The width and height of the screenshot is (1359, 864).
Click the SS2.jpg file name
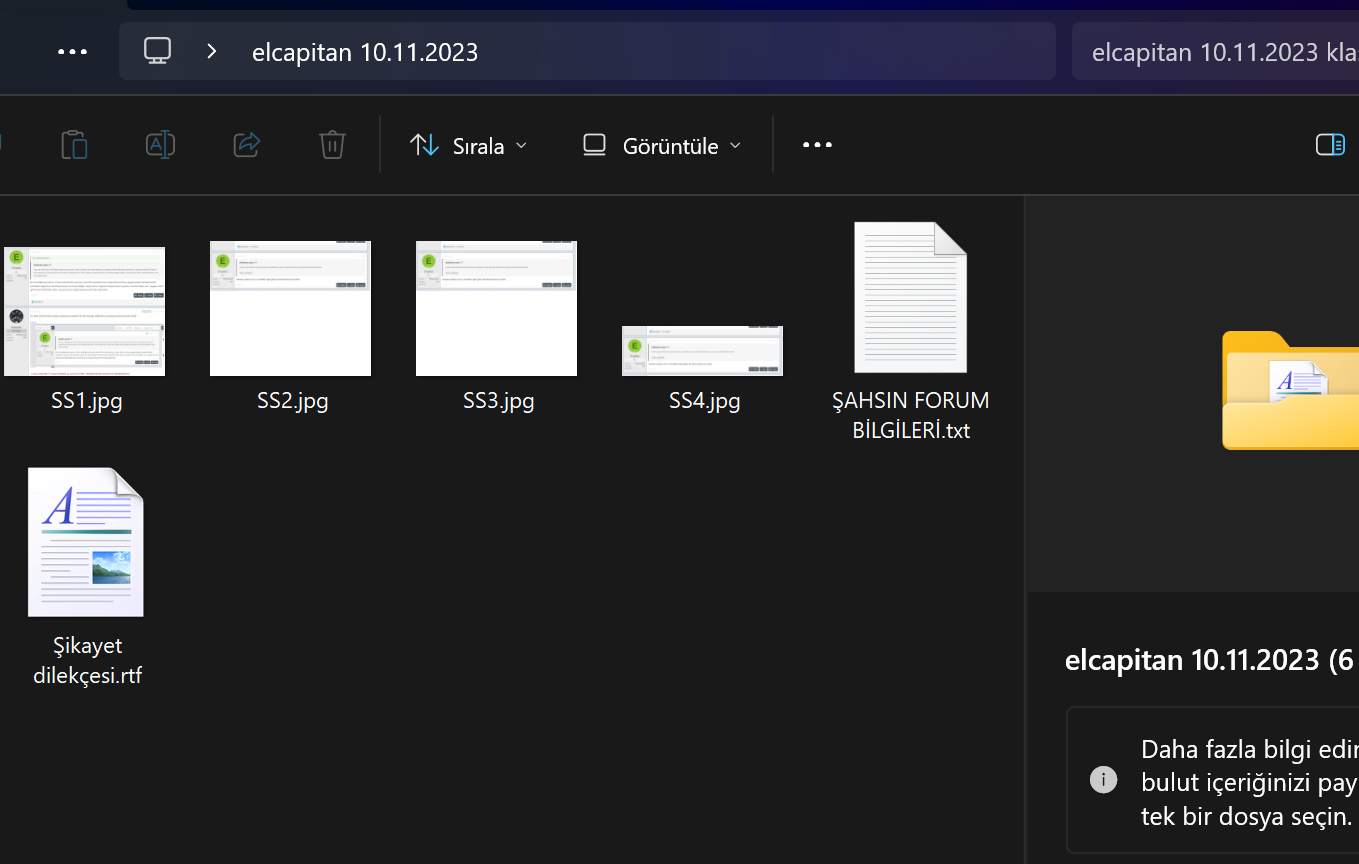293,401
